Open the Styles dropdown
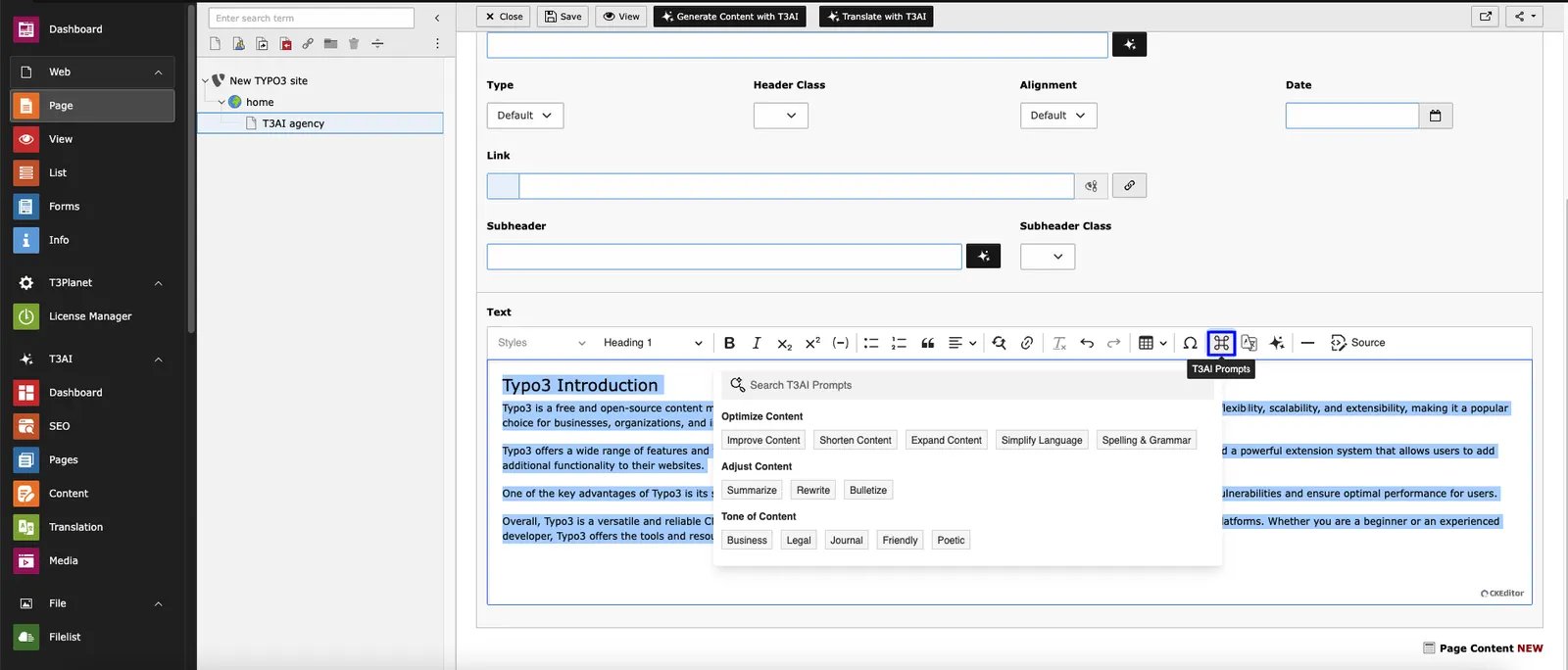Viewport: 1568px width, 670px height. (x=541, y=343)
